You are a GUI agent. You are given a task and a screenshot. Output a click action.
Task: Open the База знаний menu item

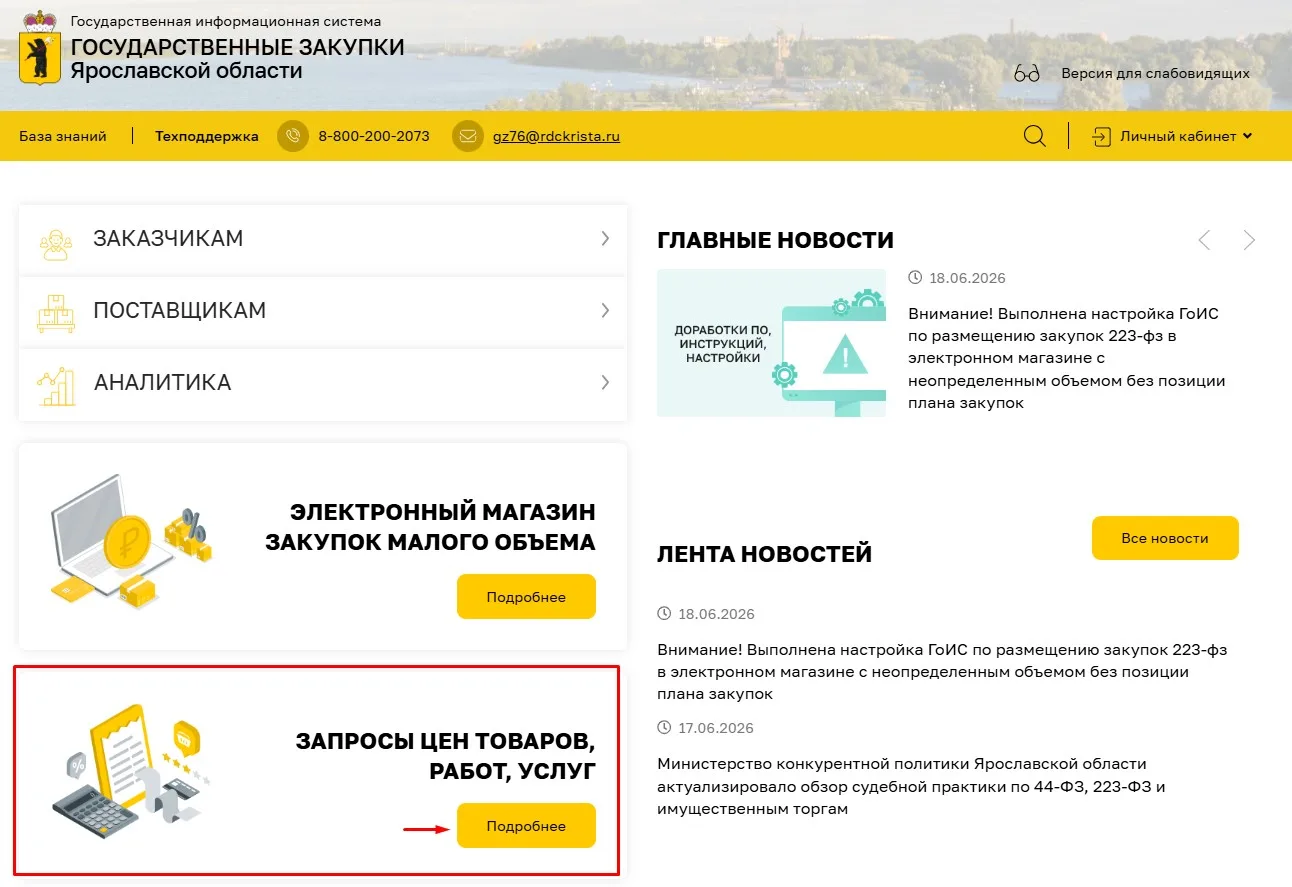(x=63, y=136)
